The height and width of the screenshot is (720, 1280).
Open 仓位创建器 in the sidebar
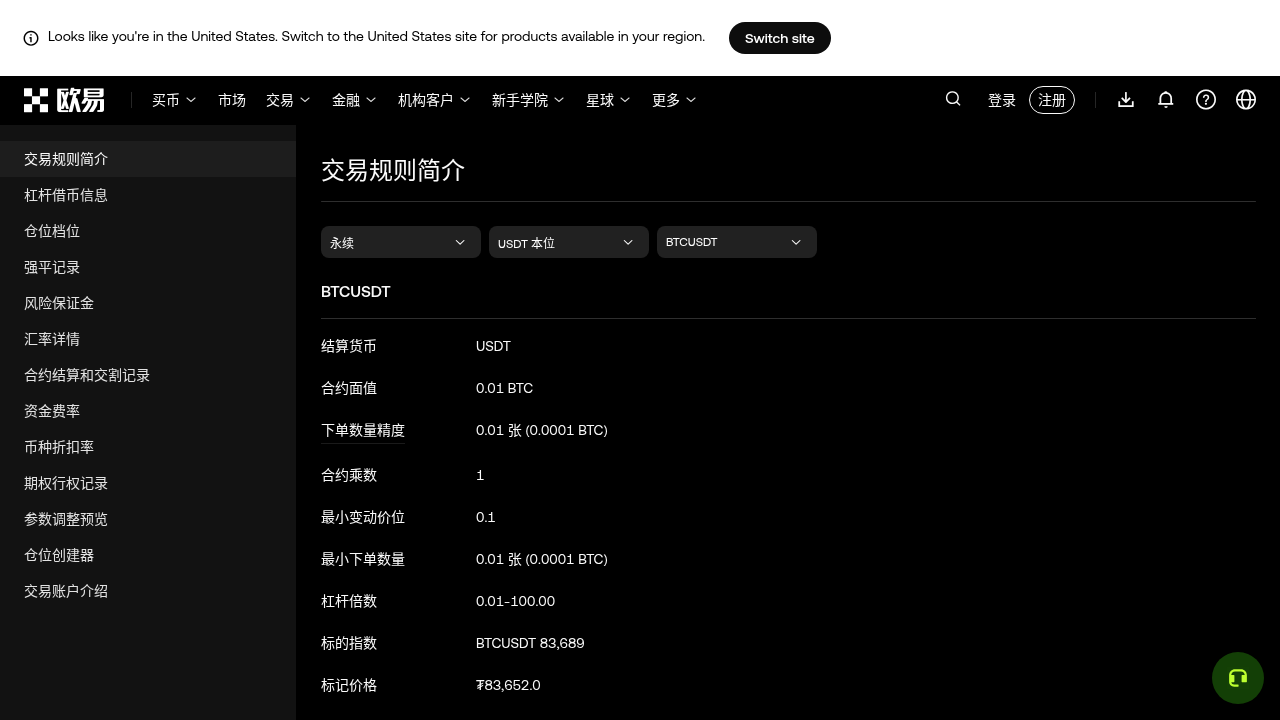[148, 555]
